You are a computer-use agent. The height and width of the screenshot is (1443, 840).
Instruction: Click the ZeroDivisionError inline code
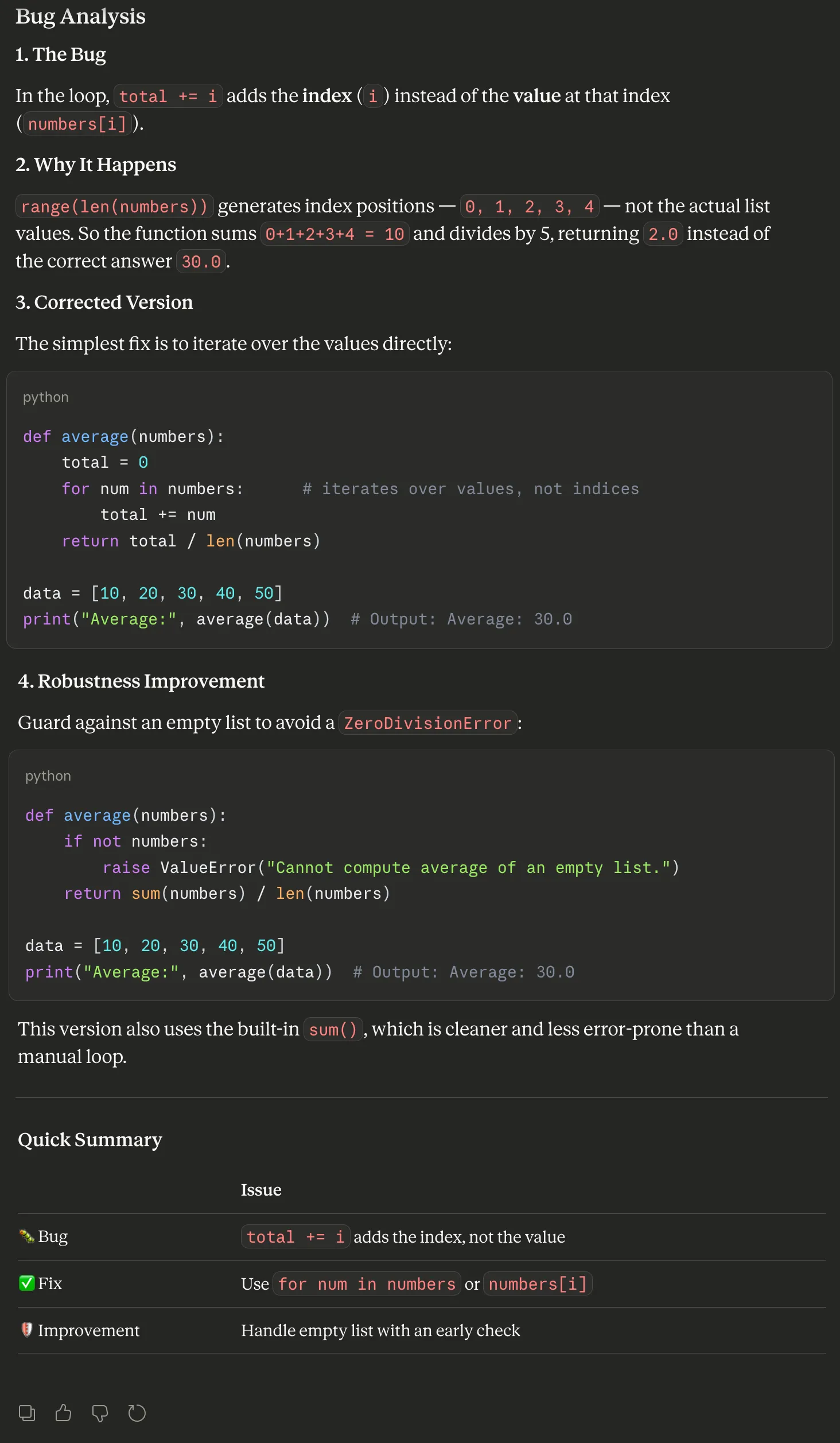point(427,723)
